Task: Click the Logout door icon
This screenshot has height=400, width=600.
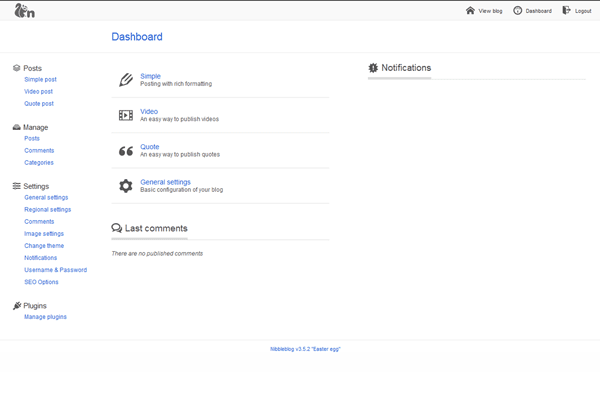Action: point(567,11)
